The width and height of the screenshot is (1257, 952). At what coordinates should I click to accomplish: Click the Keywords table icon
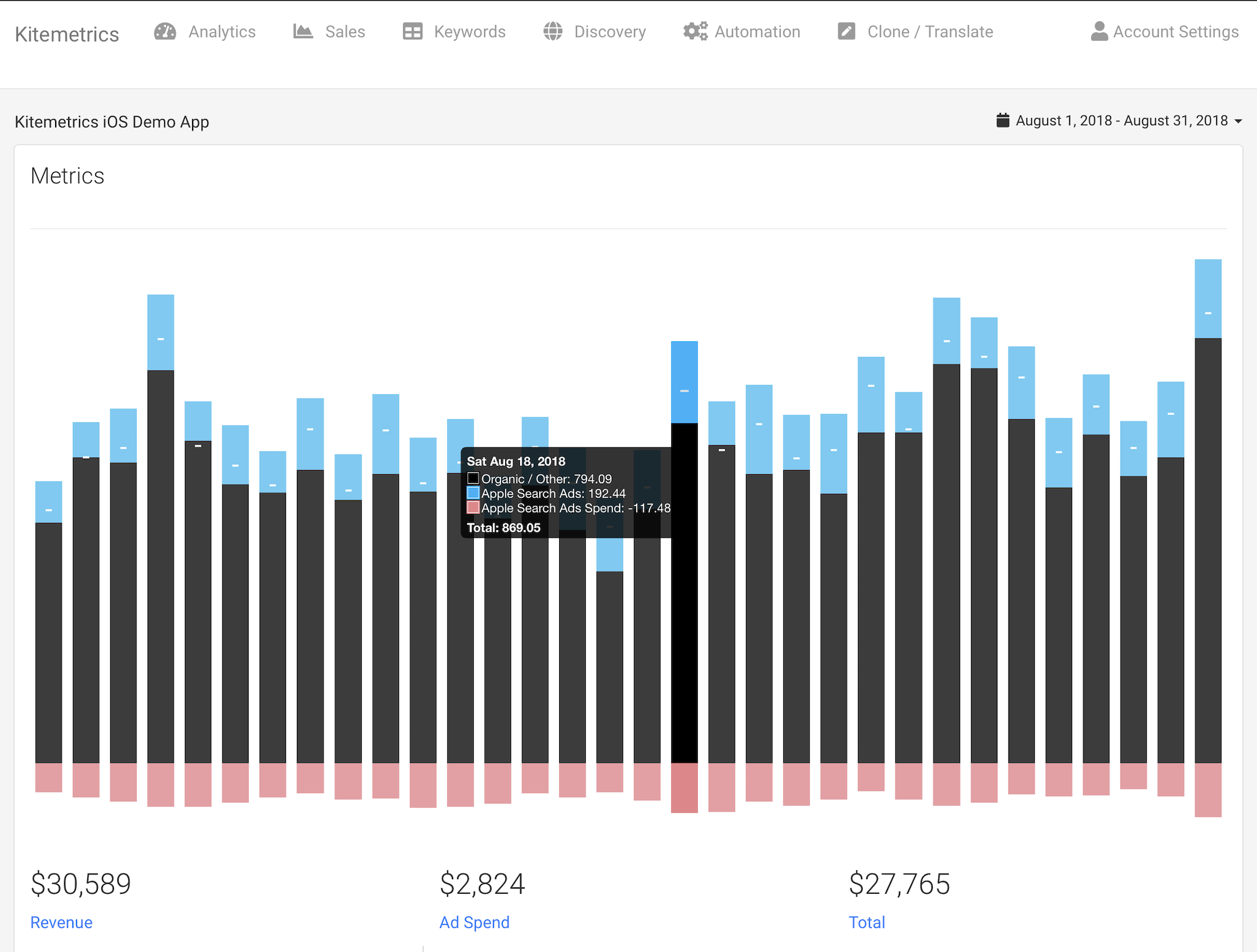click(x=412, y=31)
